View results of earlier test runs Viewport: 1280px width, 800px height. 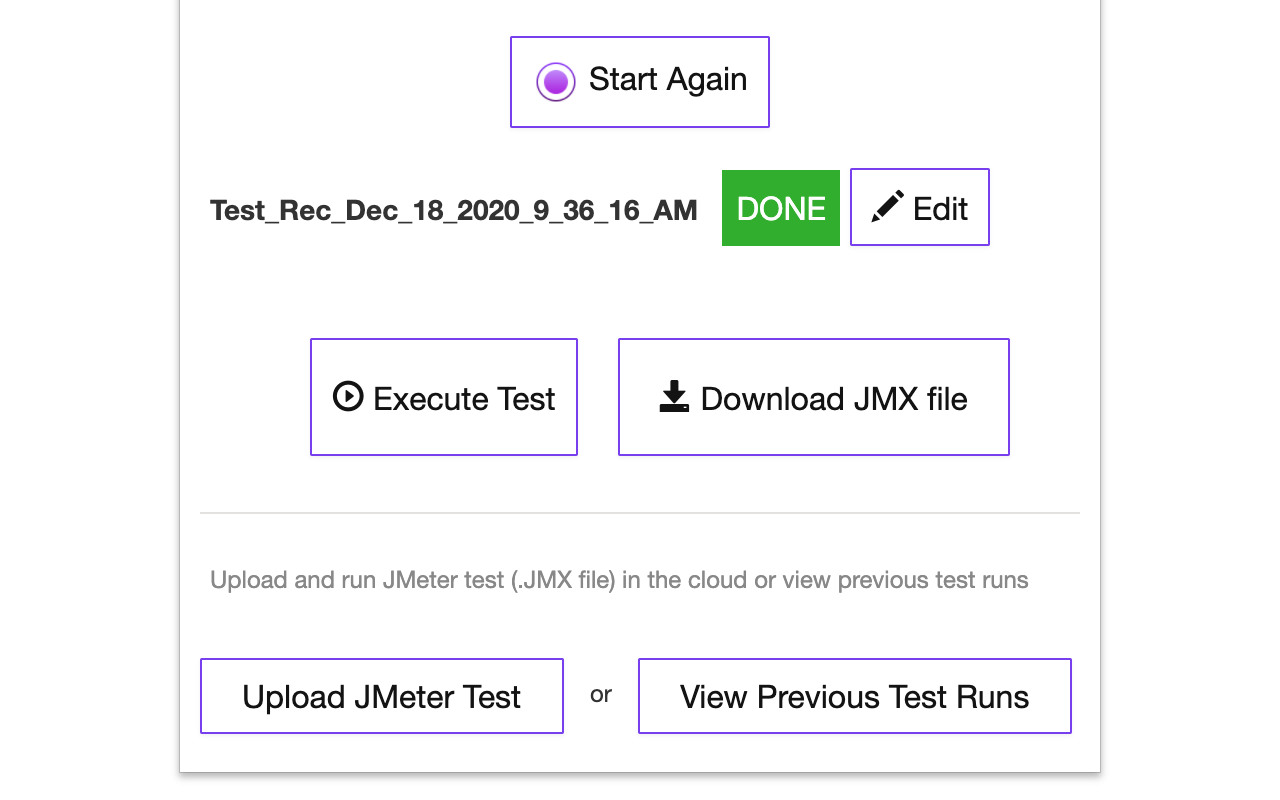pos(854,696)
